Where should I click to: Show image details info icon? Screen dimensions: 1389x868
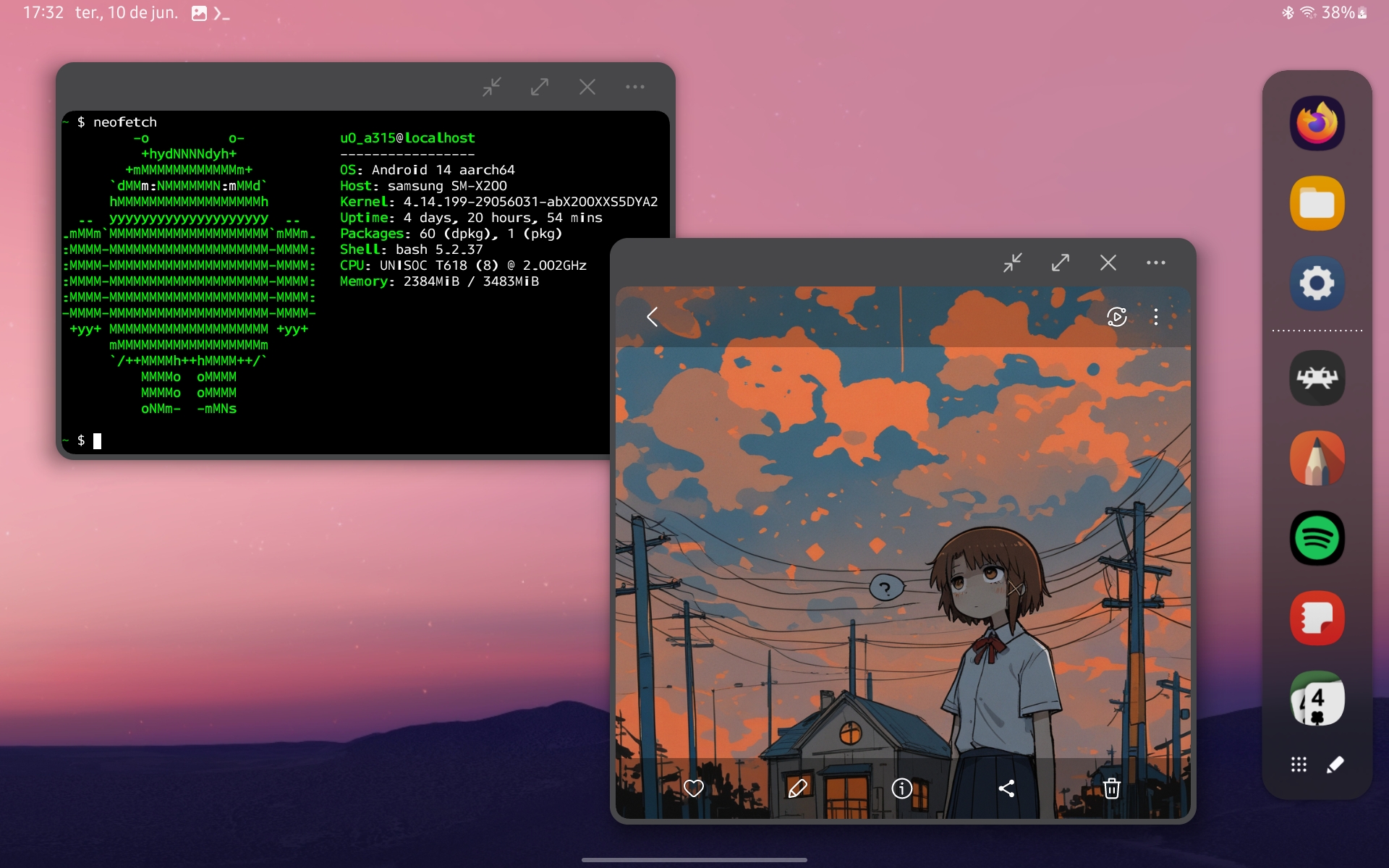(x=901, y=788)
